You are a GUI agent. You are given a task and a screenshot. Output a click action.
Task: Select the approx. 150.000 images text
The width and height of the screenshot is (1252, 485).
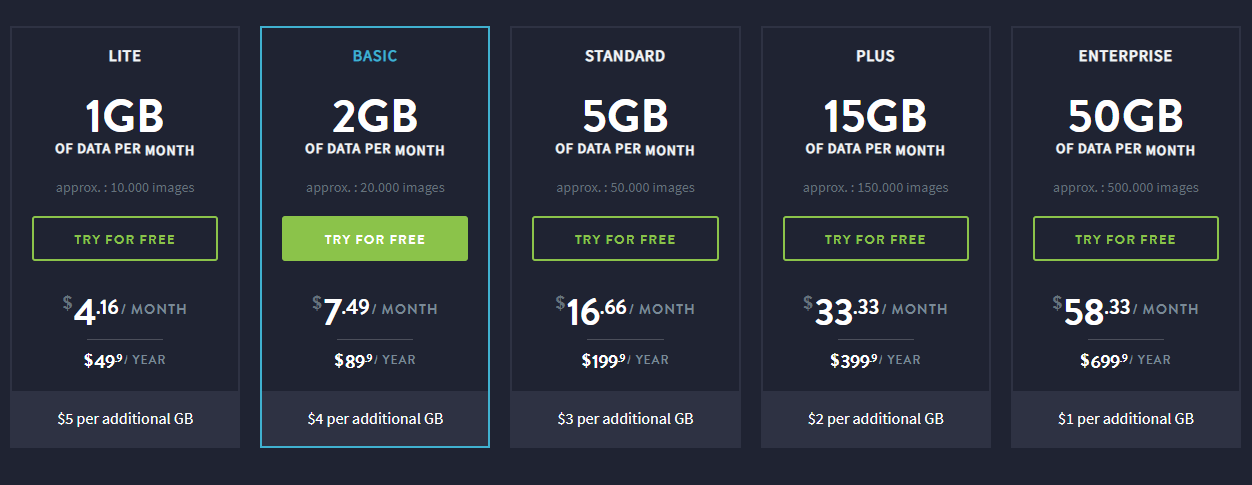point(875,187)
